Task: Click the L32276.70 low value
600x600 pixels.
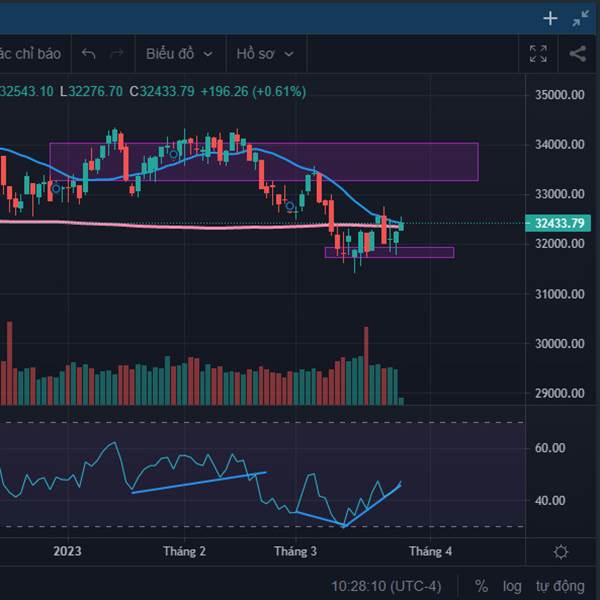Action: pyautogui.click(x=91, y=91)
